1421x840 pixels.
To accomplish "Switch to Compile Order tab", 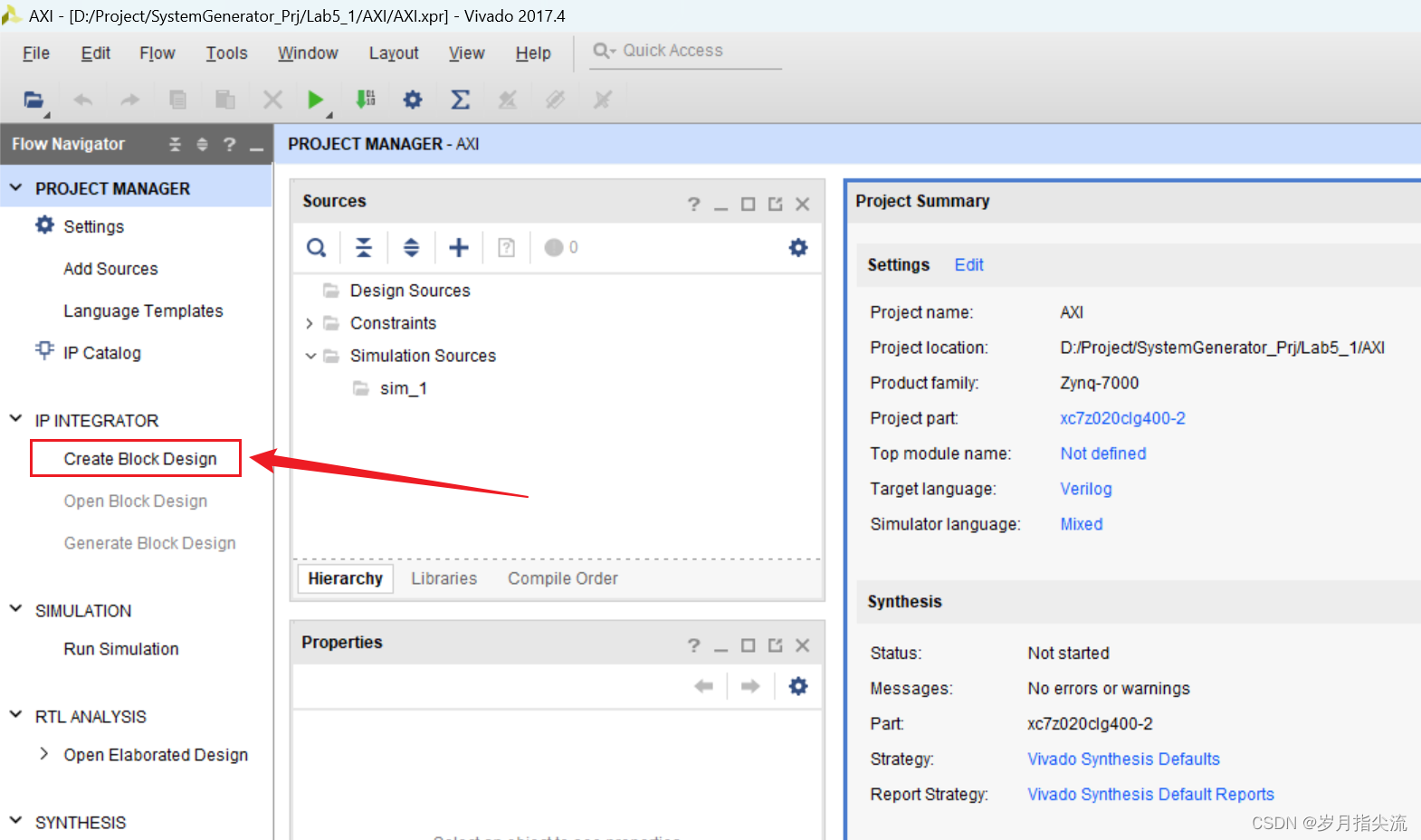I will pos(562,578).
